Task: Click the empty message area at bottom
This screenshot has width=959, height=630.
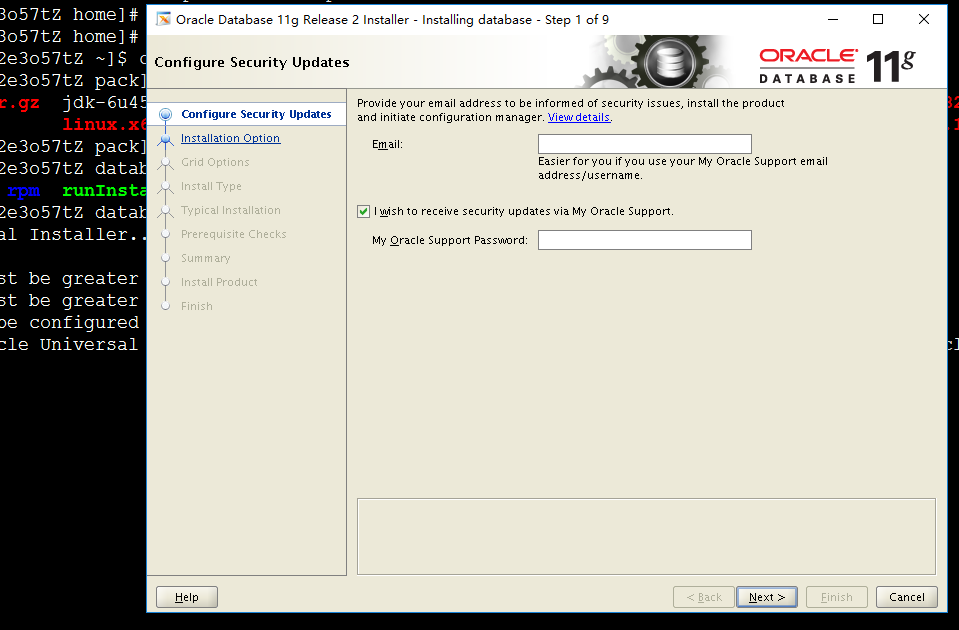Action: pyautogui.click(x=646, y=536)
